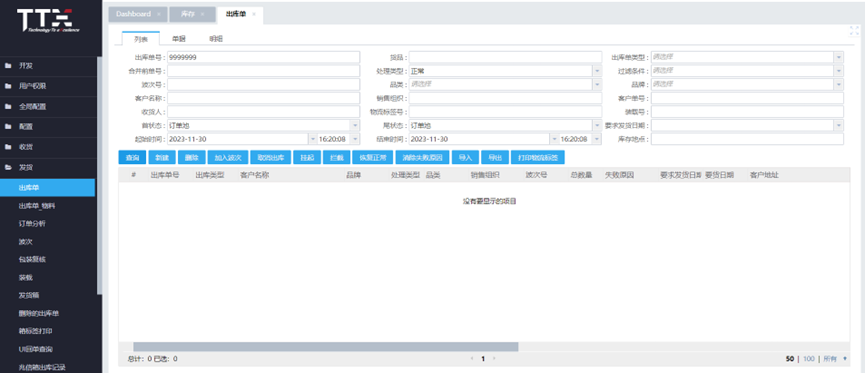Click the 出库单号 input field with 9999999
Screen dimensions: 865x373
(x=264, y=57)
